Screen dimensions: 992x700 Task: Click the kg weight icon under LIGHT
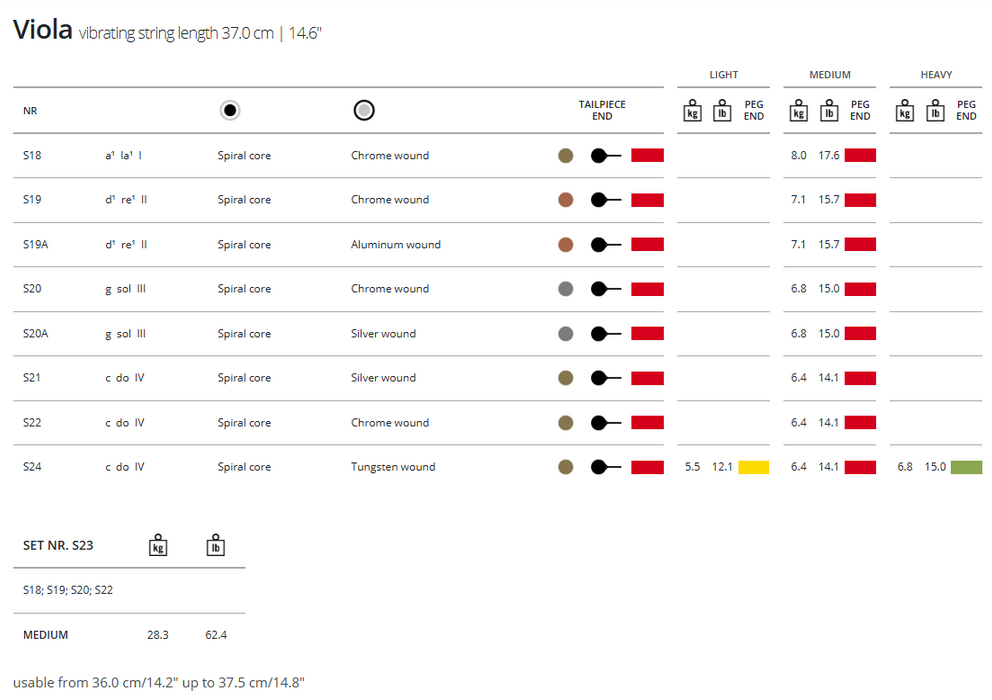tap(693, 110)
